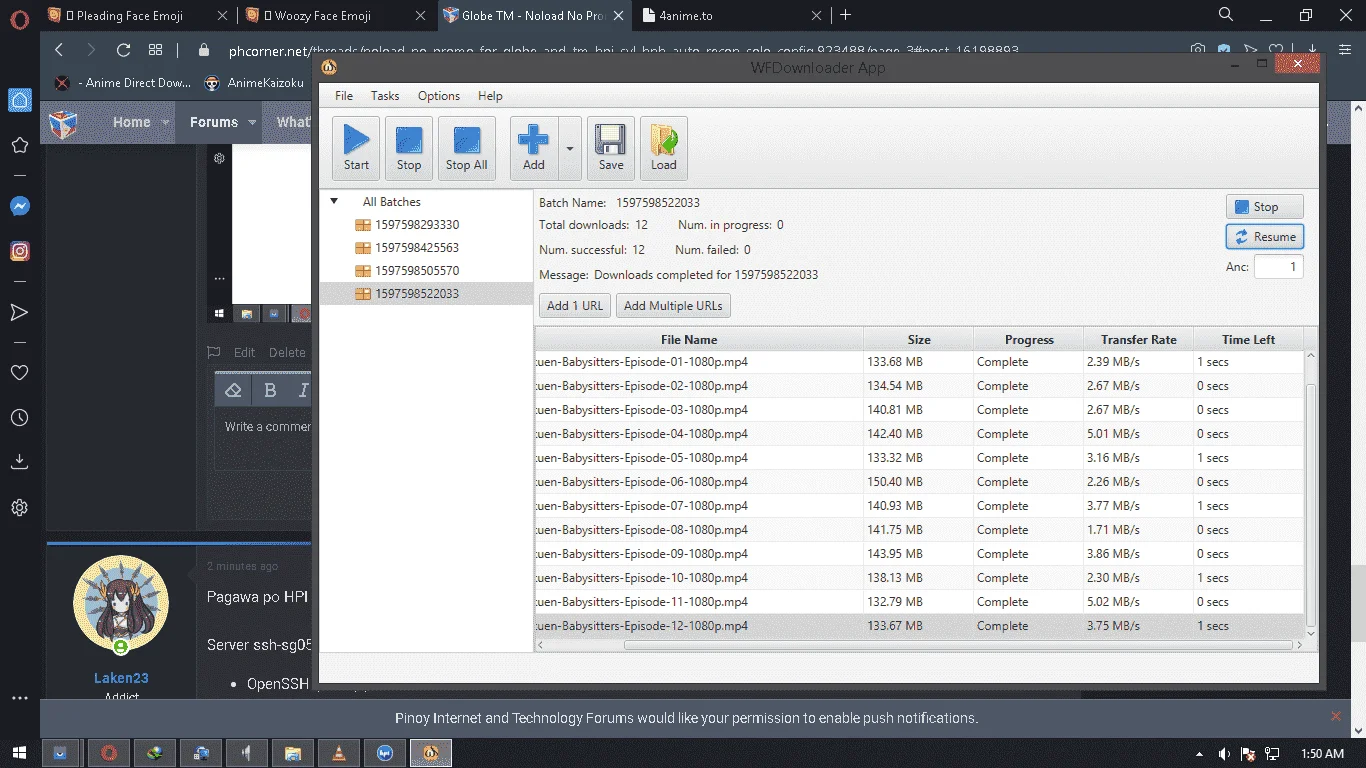This screenshot has width=1366, height=768.
Task: Click the download table's vertical scrollbar
Action: click(1311, 506)
